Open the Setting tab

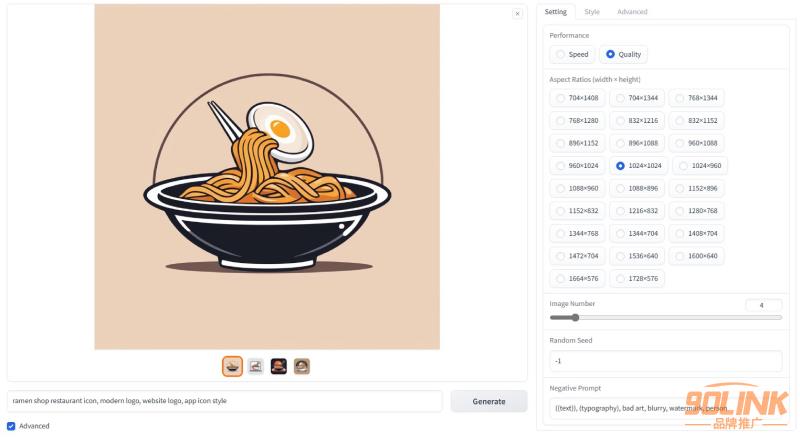pyautogui.click(x=556, y=12)
